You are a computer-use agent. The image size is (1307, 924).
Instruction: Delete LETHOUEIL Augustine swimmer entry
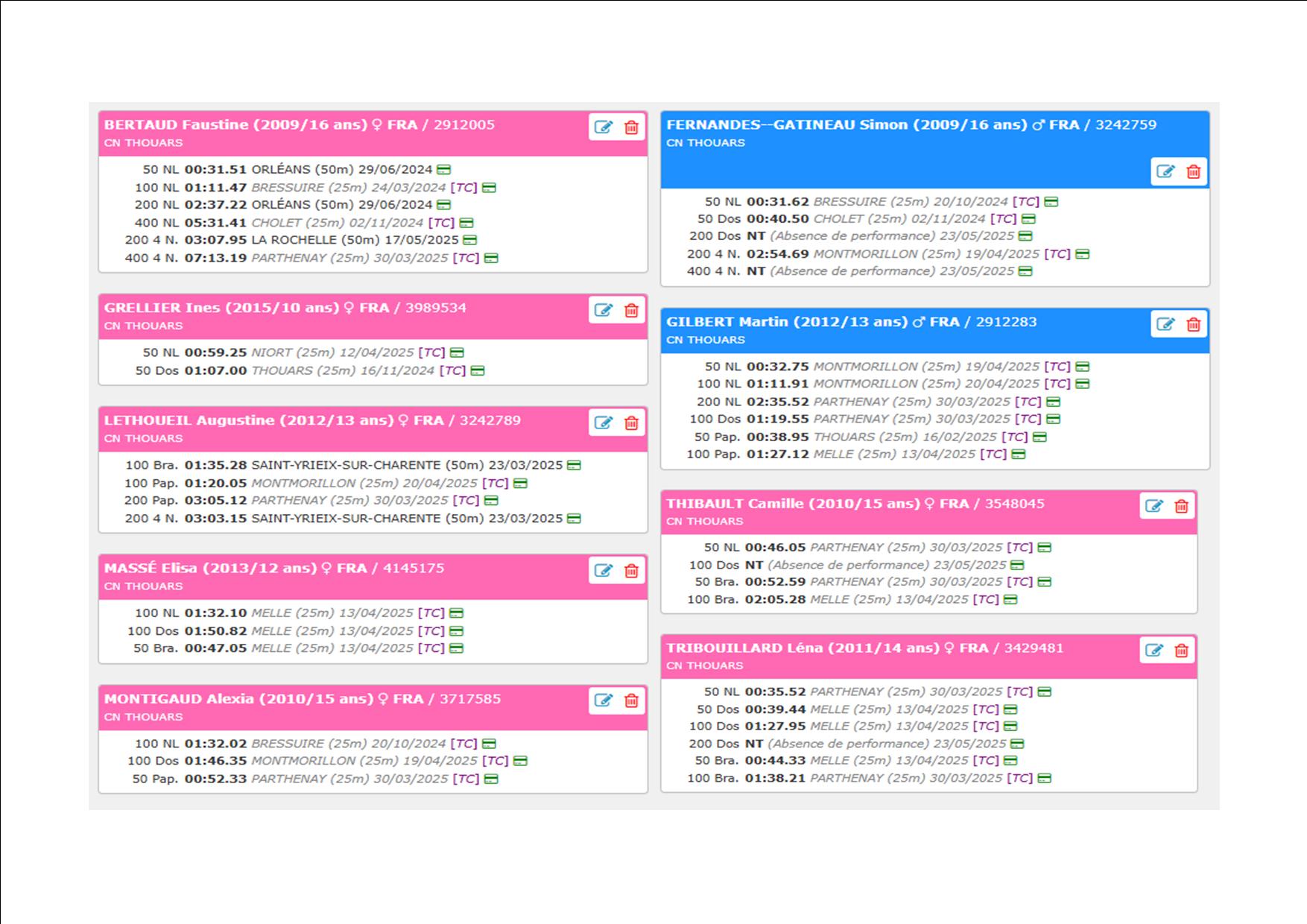[x=631, y=423]
